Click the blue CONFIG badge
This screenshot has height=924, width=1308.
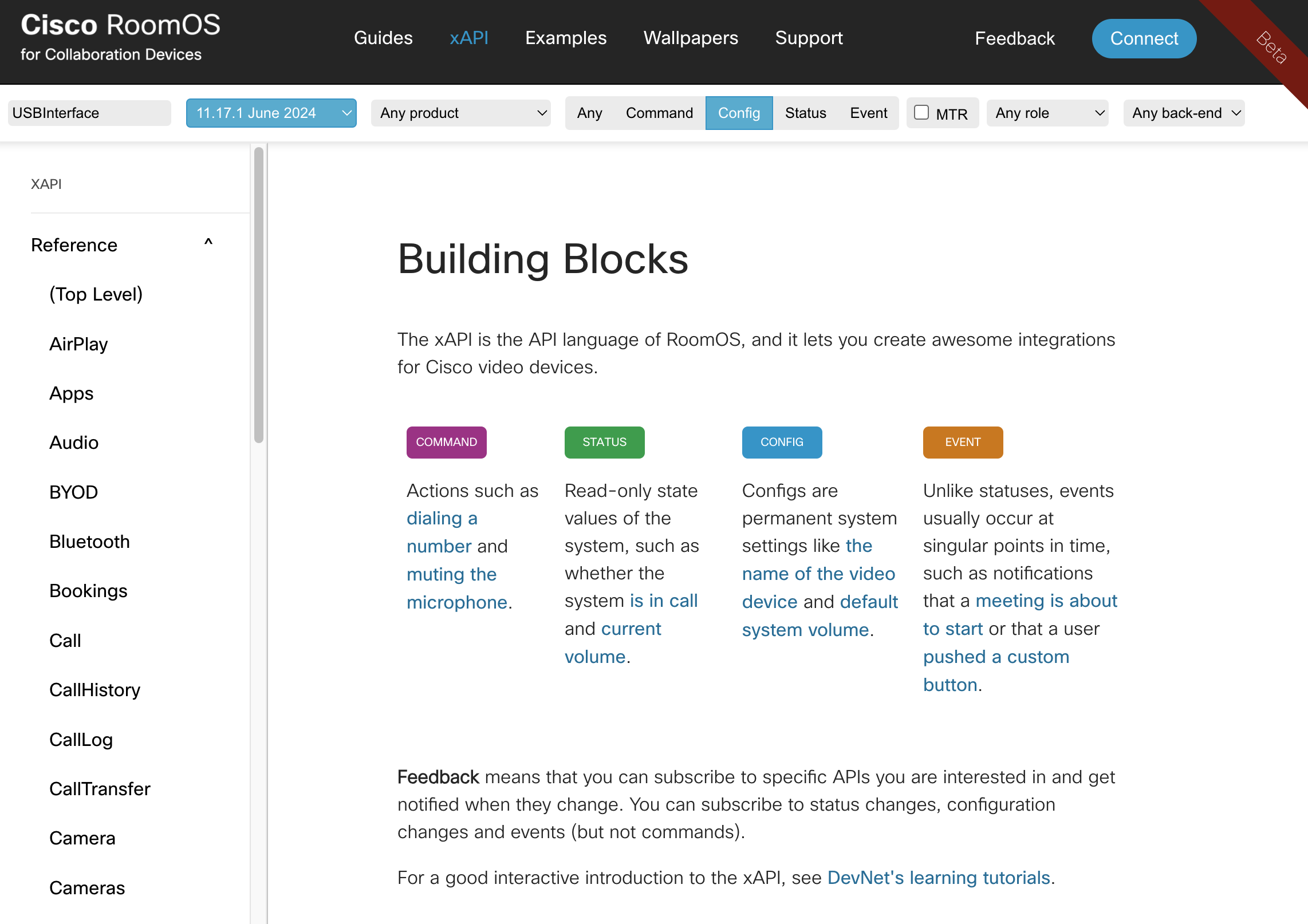click(782, 442)
